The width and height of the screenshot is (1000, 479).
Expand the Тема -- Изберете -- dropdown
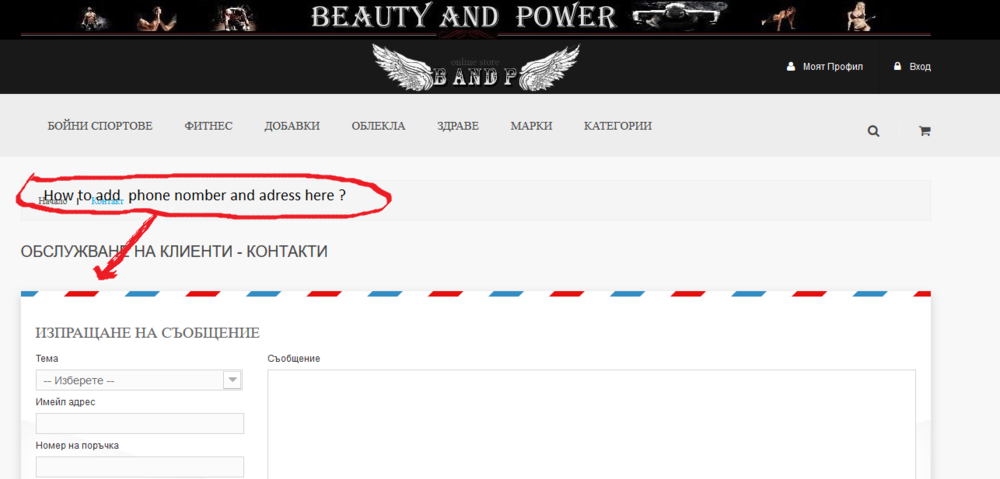click(139, 380)
